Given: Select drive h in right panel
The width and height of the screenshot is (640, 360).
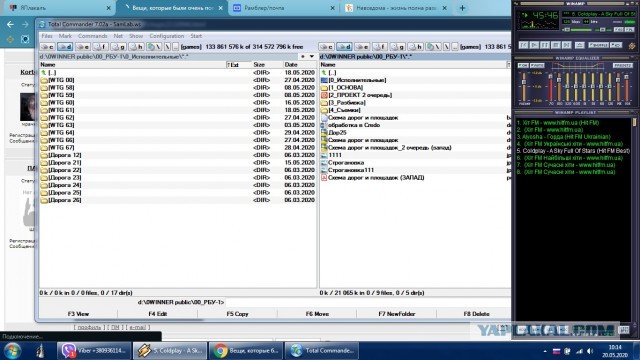Looking at the screenshot, I should click(416, 47).
